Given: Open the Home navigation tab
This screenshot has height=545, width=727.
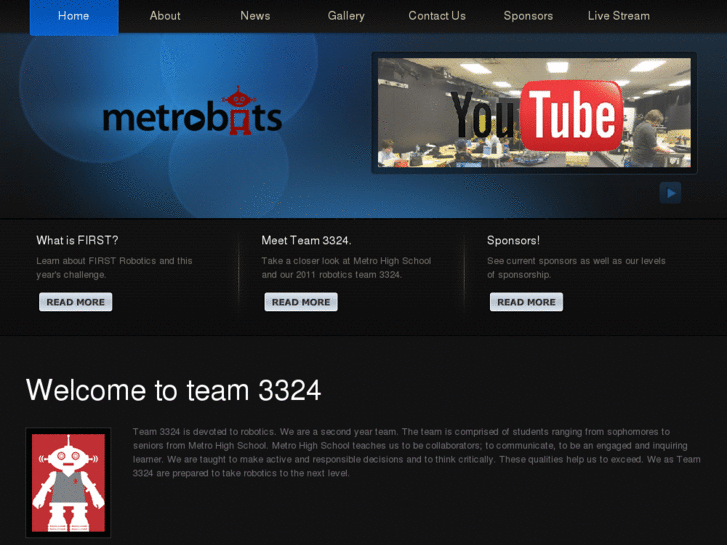Looking at the screenshot, I should [x=74, y=17].
